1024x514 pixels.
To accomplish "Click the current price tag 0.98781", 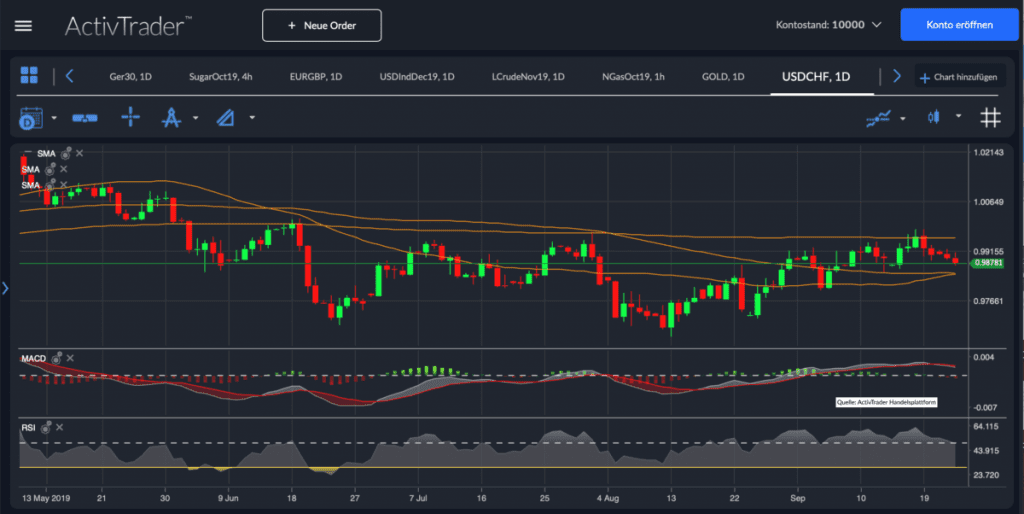I will [x=988, y=263].
